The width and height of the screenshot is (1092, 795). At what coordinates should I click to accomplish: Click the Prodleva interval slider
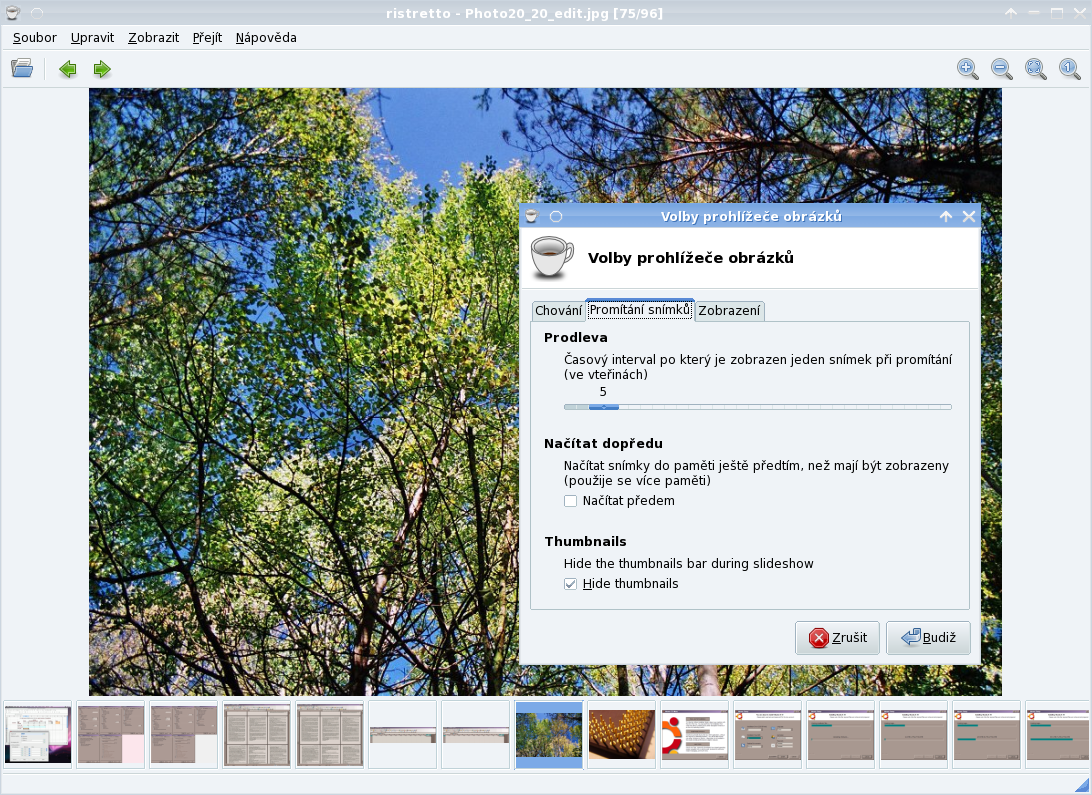point(758,407)
